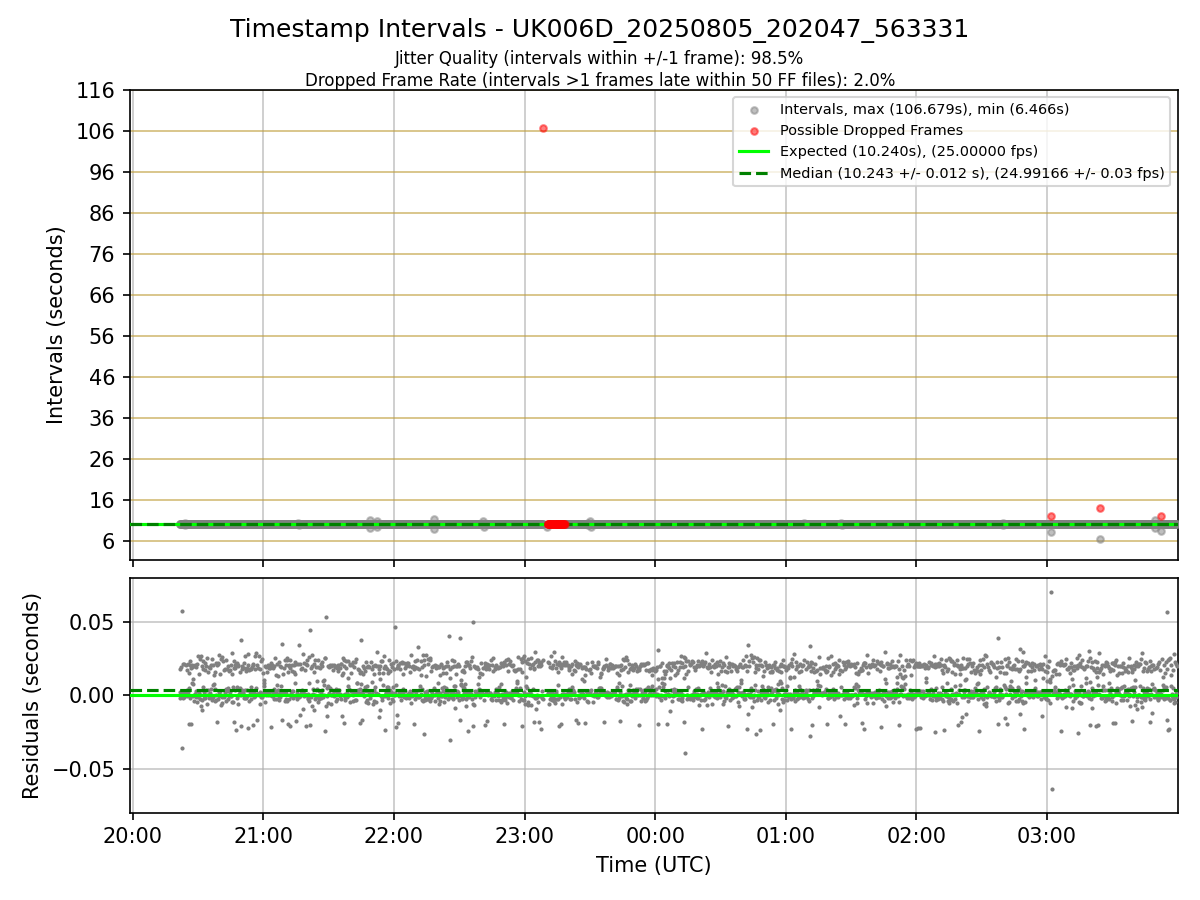
Task: Click the Time (UTC) x-axis label
Action: click(654, 865)
